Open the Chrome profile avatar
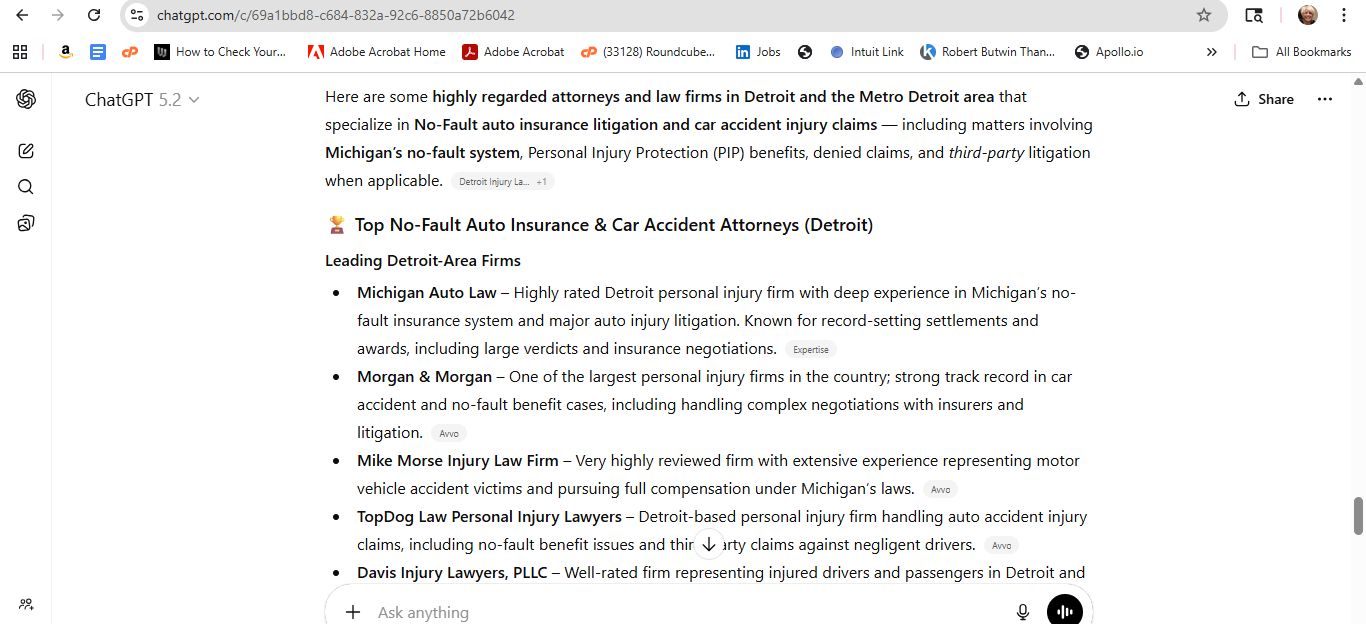 [x=1308, y=15]
